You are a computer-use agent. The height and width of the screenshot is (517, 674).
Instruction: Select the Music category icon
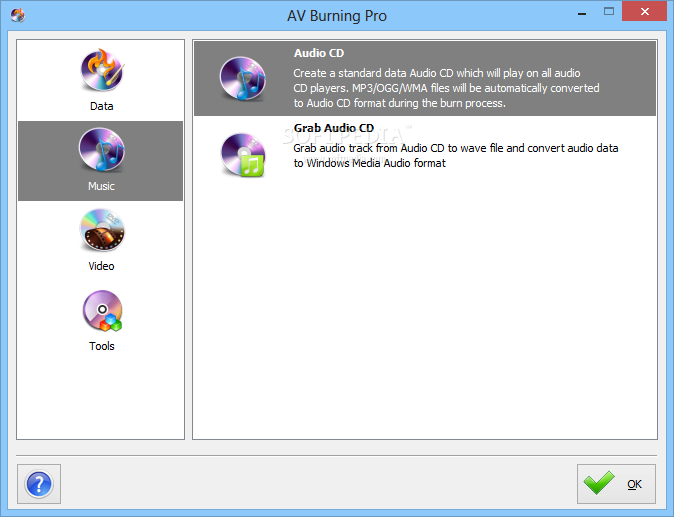coord(102,150)
